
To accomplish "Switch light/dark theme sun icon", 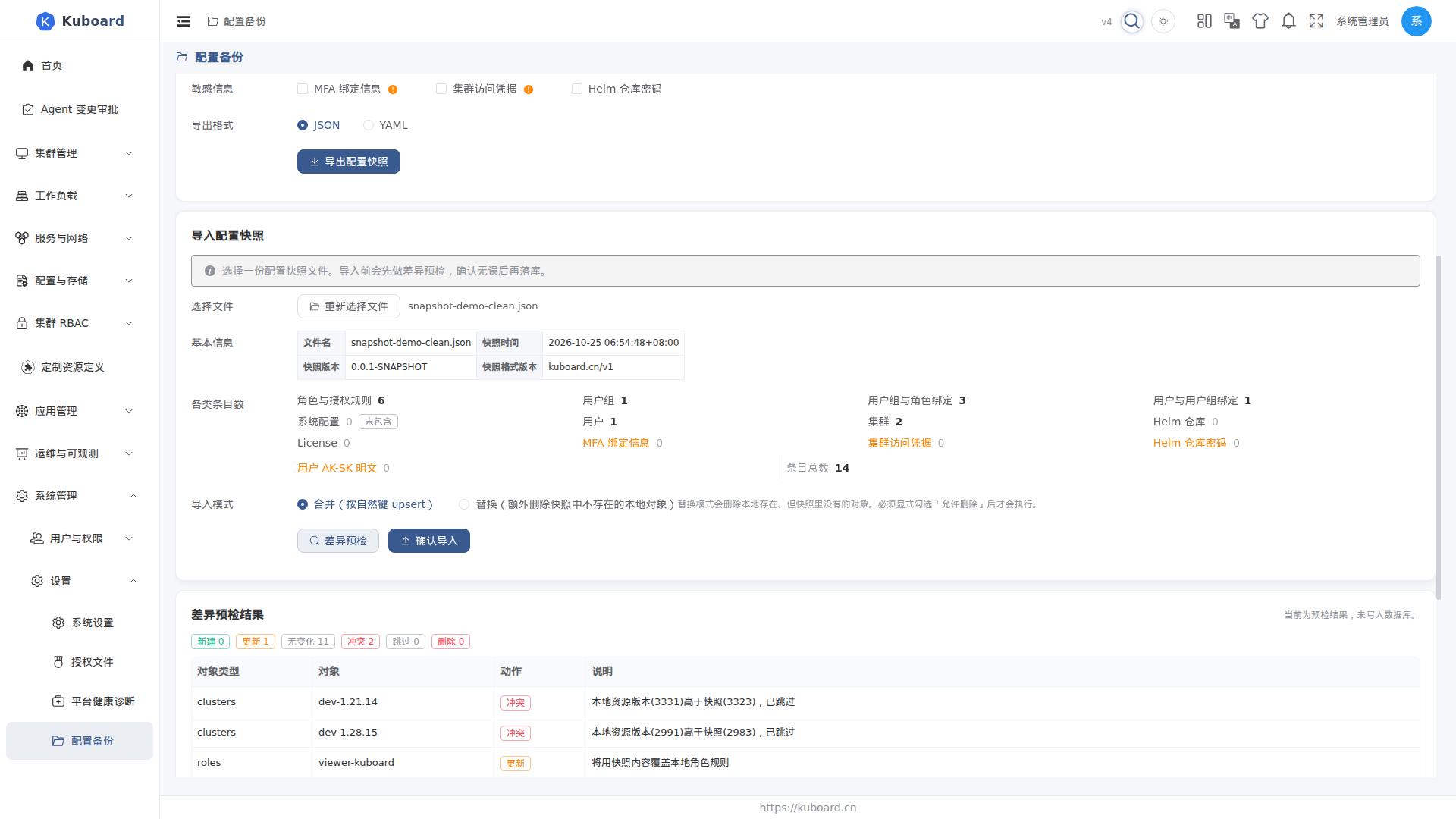I will (1163, 21).
